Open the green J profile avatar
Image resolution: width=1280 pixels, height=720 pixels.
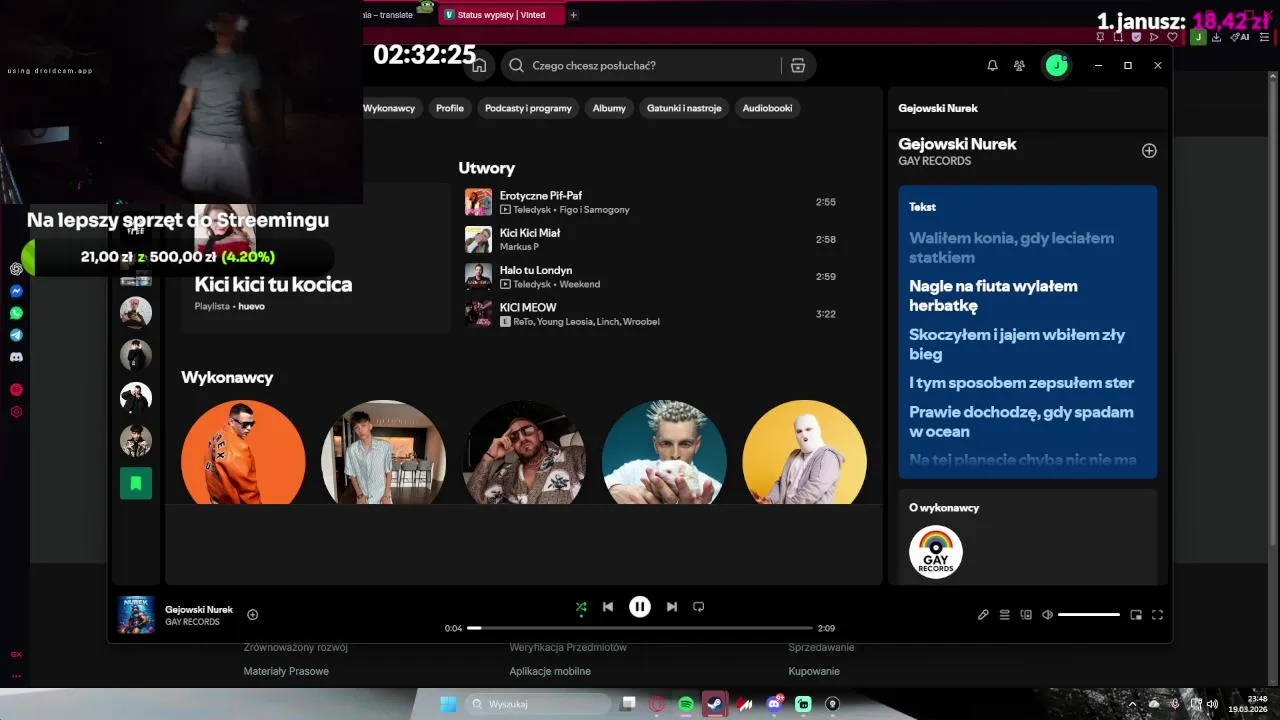[x=1056, y=65]
